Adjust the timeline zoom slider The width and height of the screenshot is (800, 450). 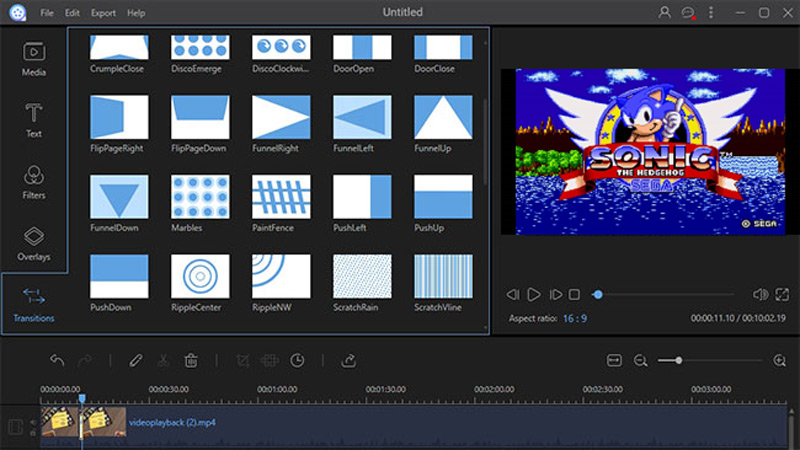coord(710,361)
